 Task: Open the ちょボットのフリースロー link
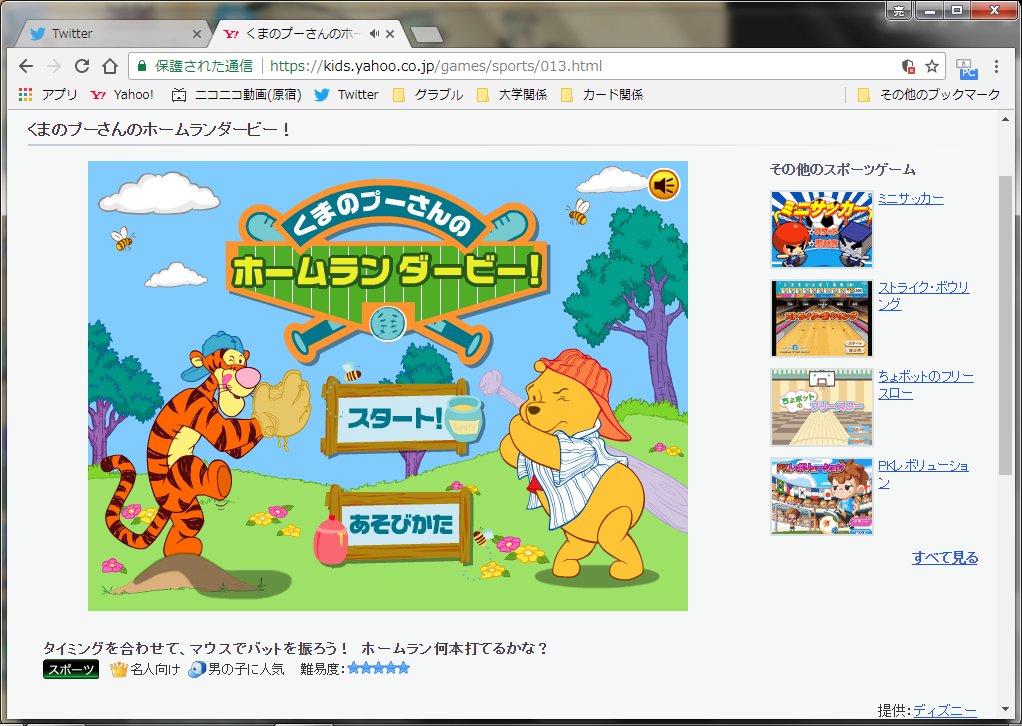coord(926,385)
